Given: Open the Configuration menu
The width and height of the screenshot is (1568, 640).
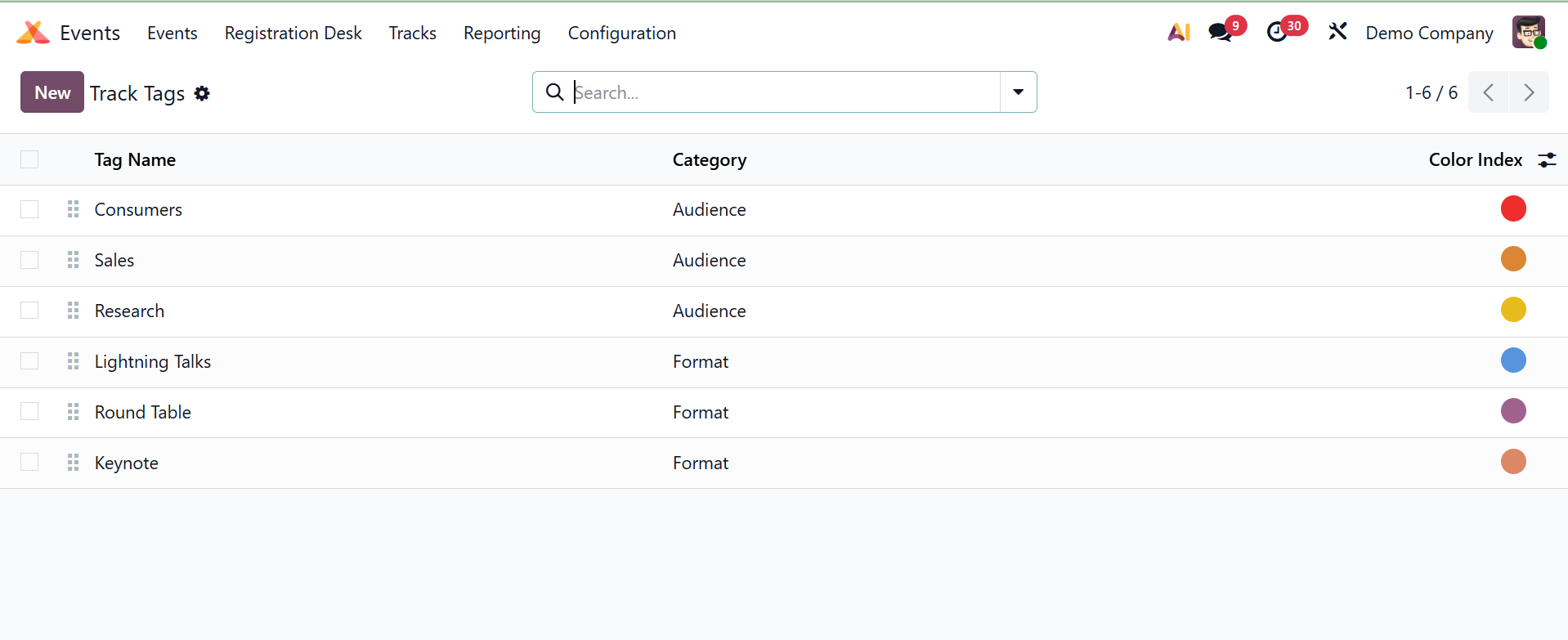Looking at the screenshot, I should [x=621, y=34].
